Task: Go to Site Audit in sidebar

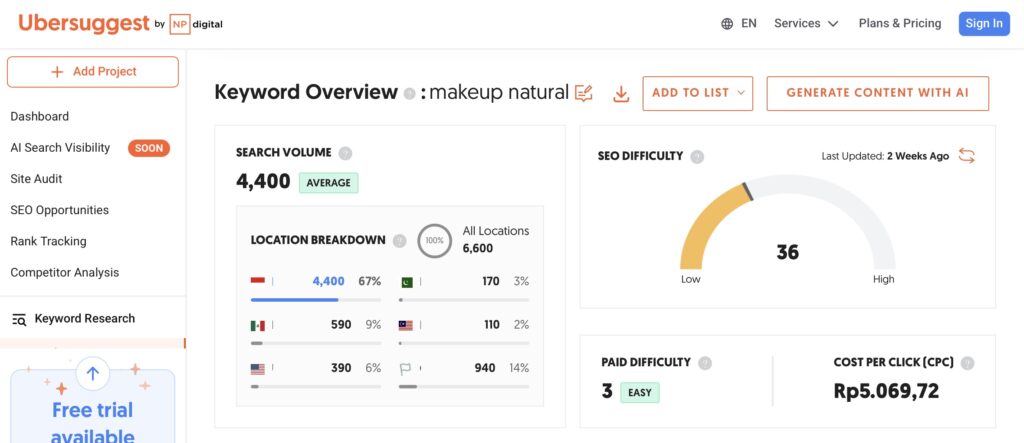Action: click(37, 179)
